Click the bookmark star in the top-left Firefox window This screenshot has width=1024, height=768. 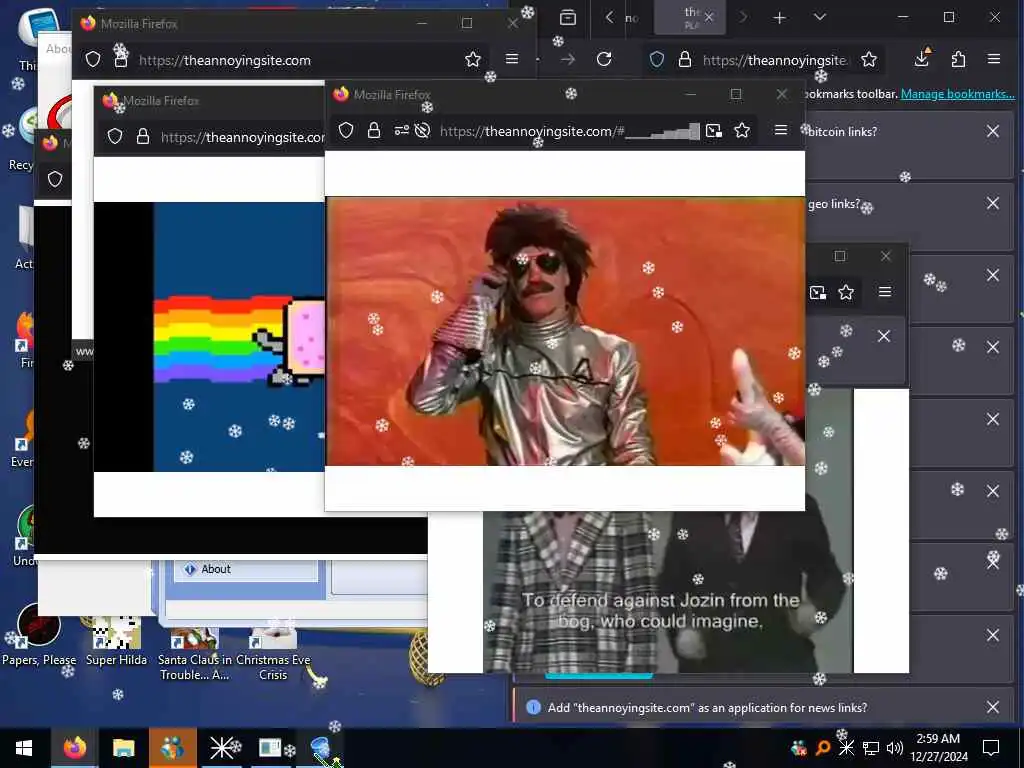pyautogui.click(x=473, y=59)
